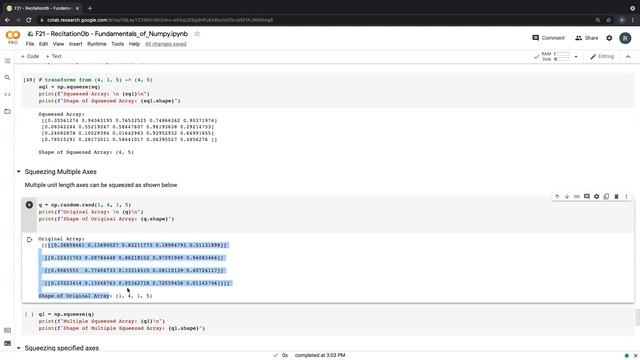The height and width of the screenshot is (360, 640).
Task: Open the Comment button
Action: [548, 38]
